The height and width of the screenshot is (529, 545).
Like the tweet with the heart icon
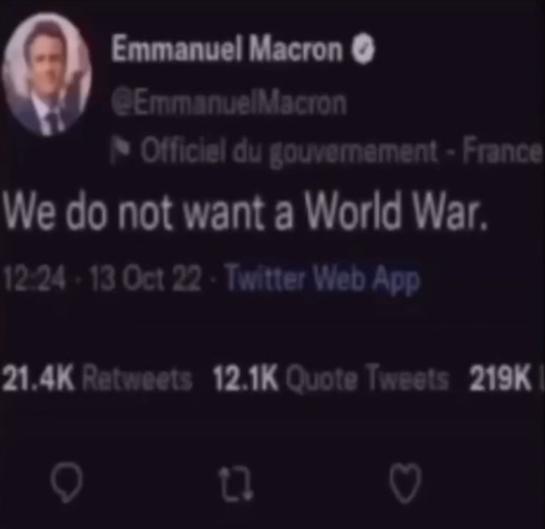tap(405, 483)
